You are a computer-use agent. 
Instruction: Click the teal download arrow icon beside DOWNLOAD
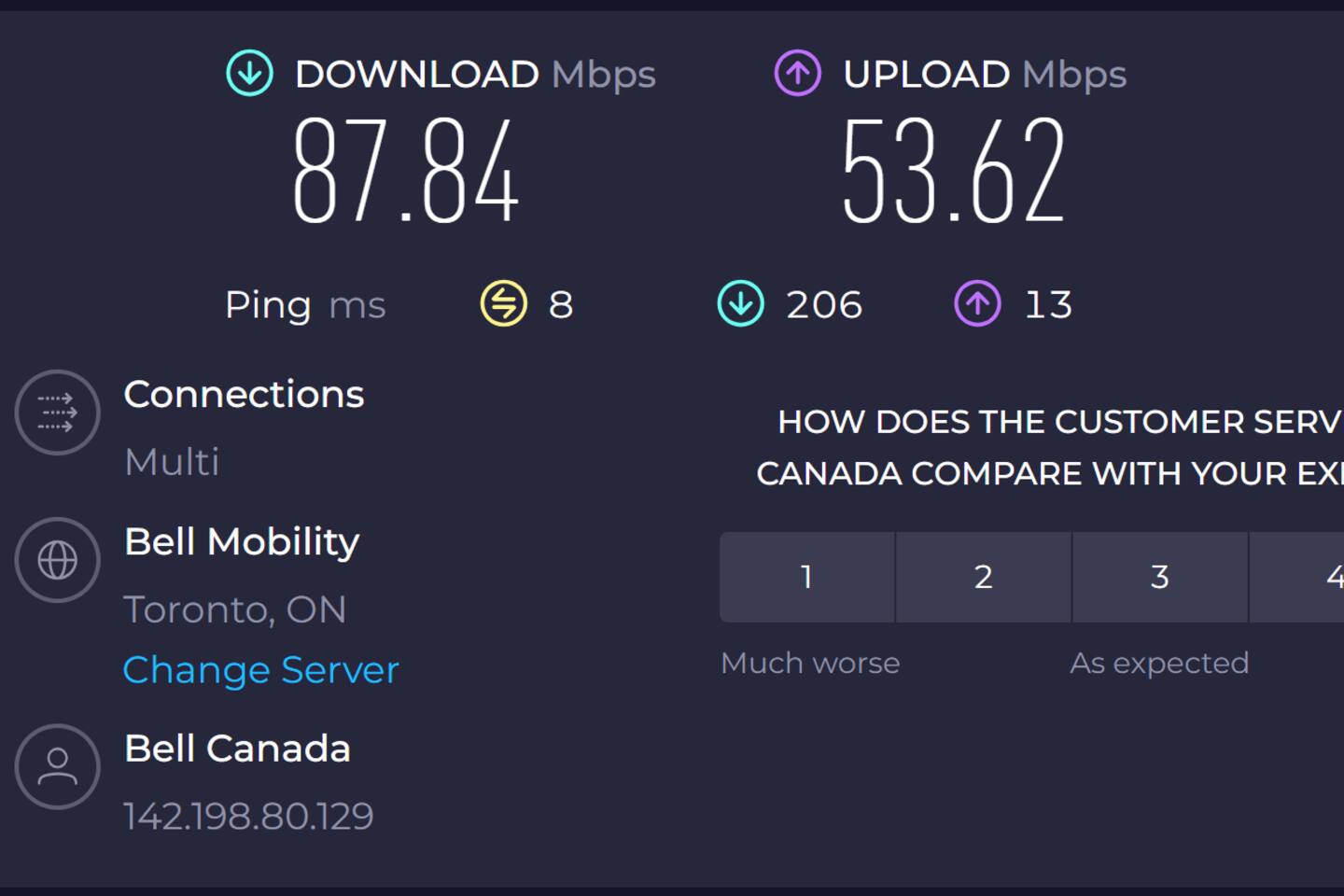tap(250, 73)
